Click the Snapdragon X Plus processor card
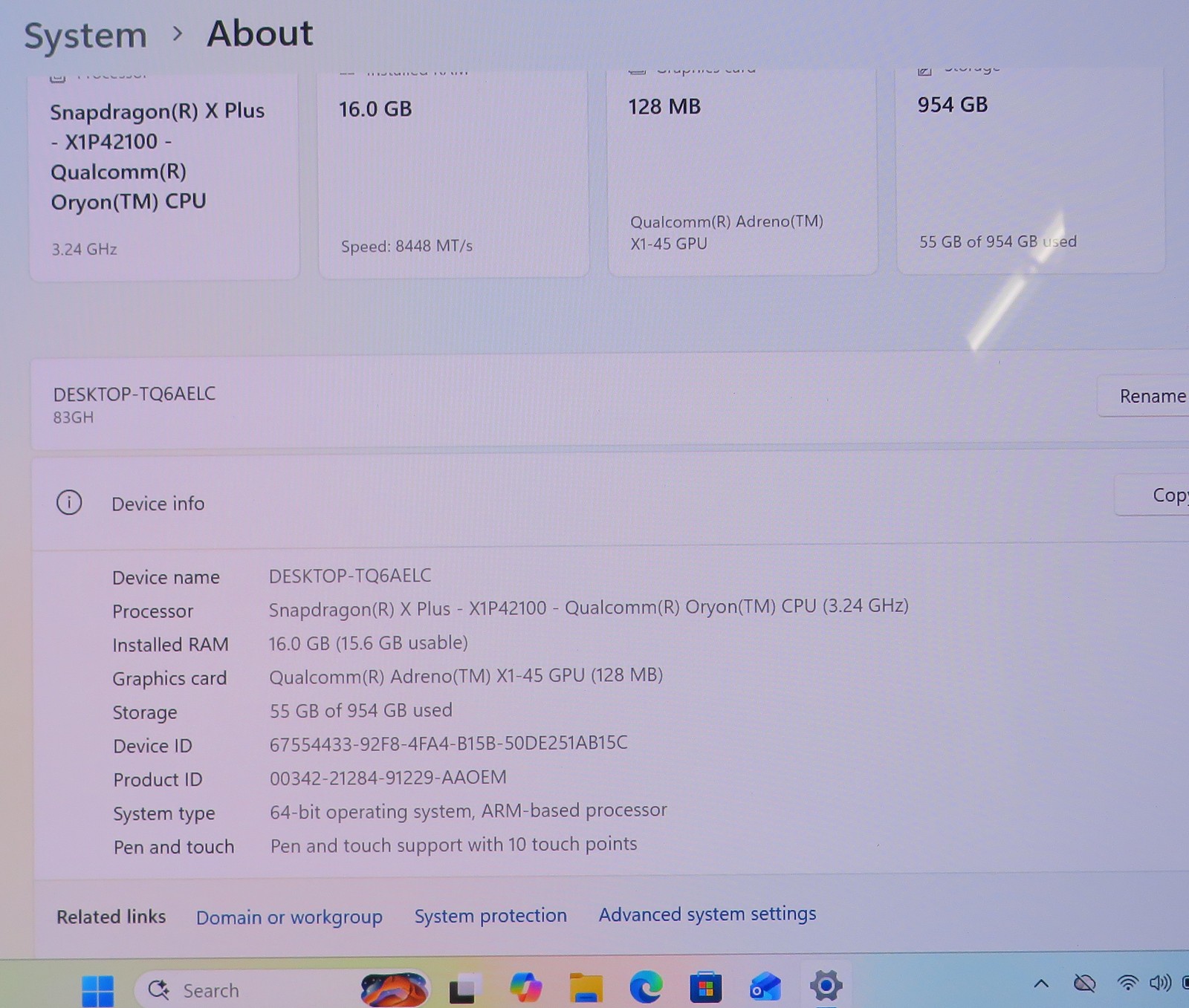This screenshot has height=1008, width=1189. pyautogui.click(x=164, y=176)
